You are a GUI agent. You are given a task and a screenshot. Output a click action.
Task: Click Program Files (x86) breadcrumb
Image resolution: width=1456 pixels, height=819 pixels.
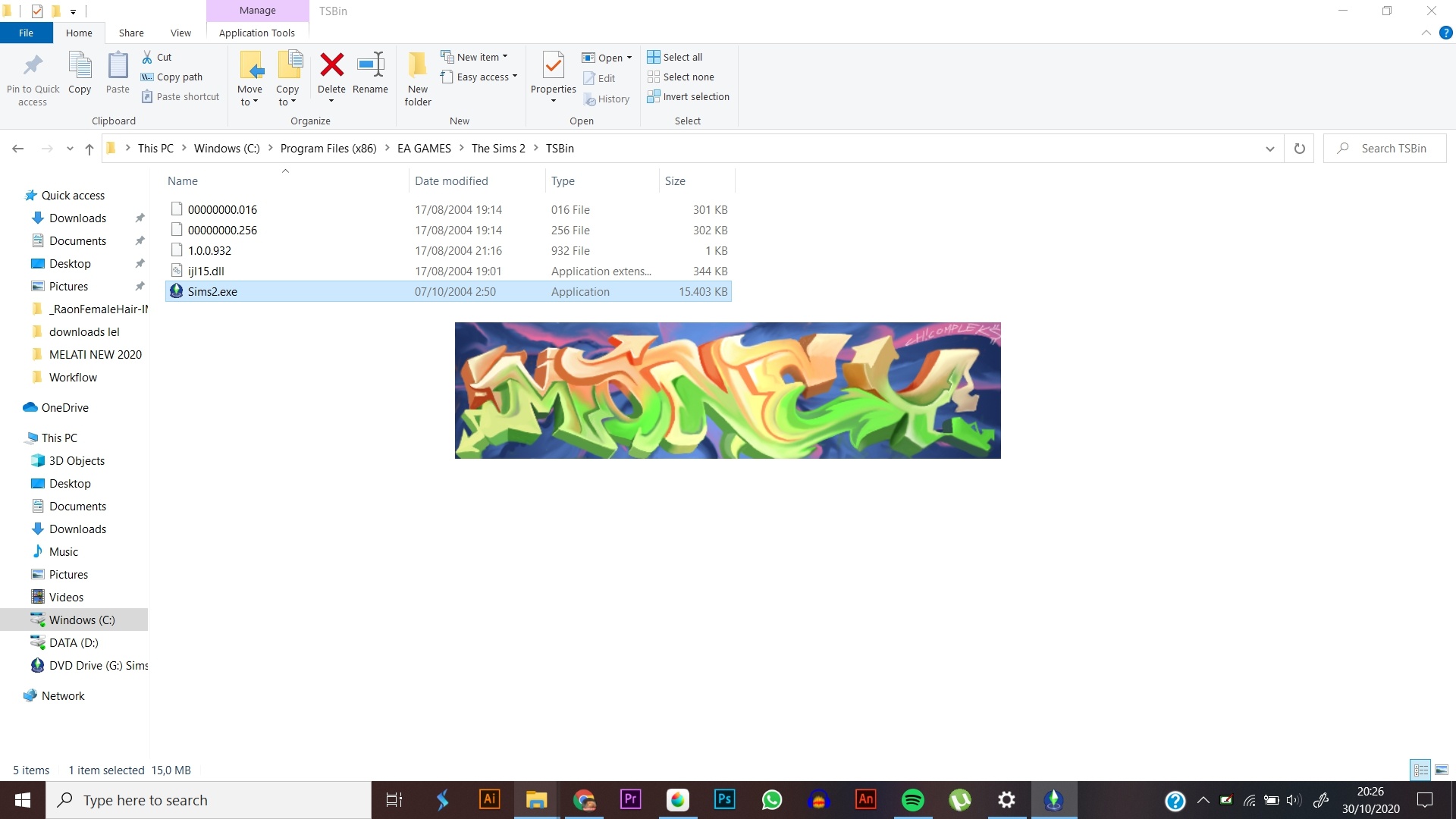pyautogui.click(x=328, y=149)
